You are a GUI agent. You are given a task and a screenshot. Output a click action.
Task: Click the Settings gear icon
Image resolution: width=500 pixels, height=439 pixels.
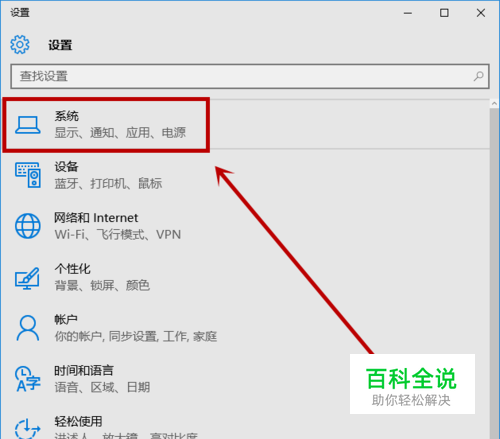coord(20,44)
